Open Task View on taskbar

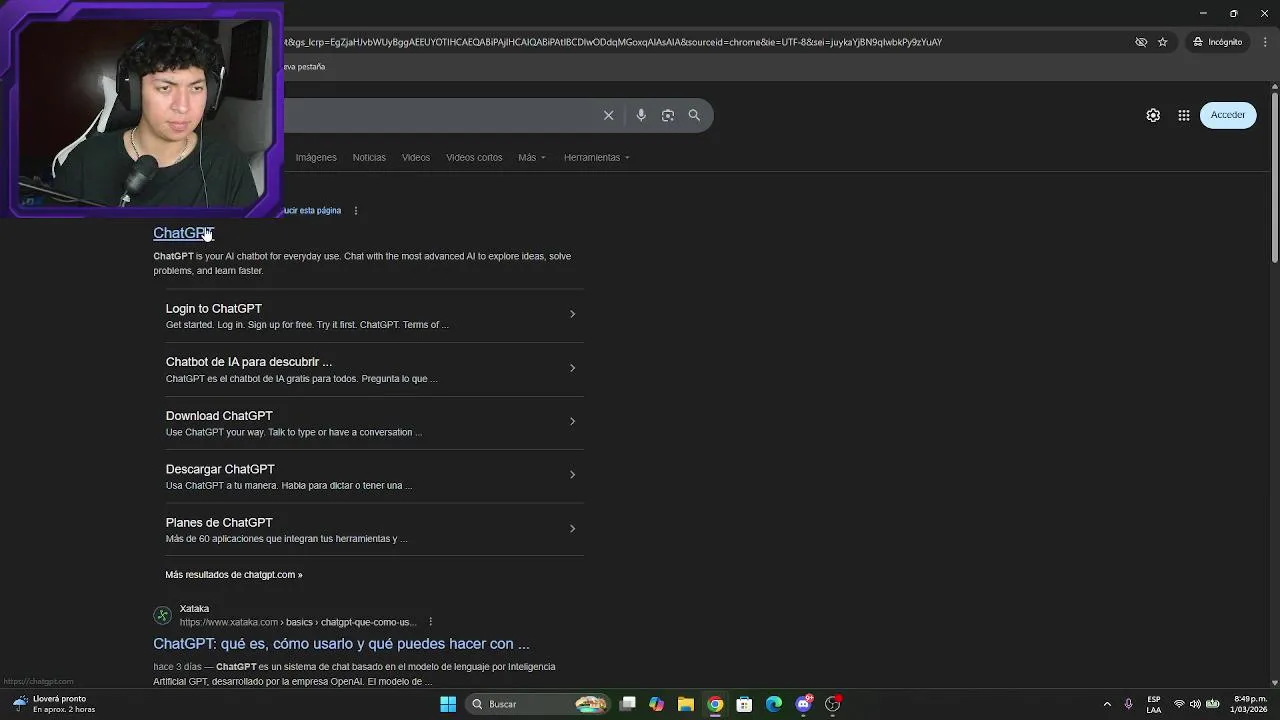coord(628,704)
